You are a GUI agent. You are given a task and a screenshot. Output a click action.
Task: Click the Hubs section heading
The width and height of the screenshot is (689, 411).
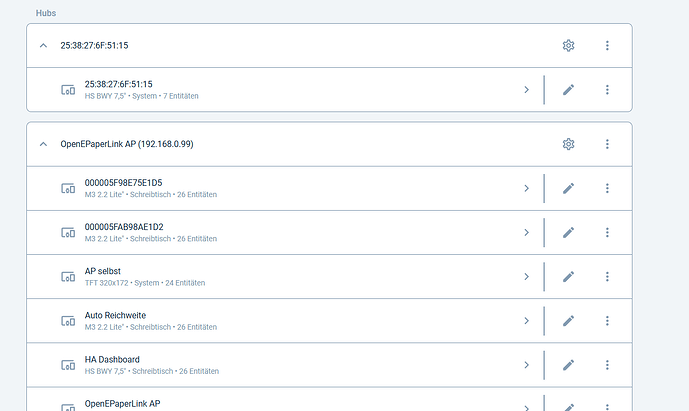[46, 13]
